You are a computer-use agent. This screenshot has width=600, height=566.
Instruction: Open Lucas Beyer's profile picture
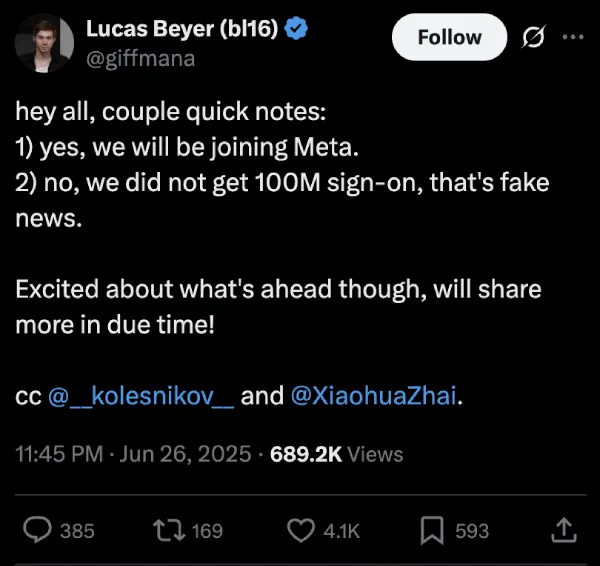(x=44, y=43)
